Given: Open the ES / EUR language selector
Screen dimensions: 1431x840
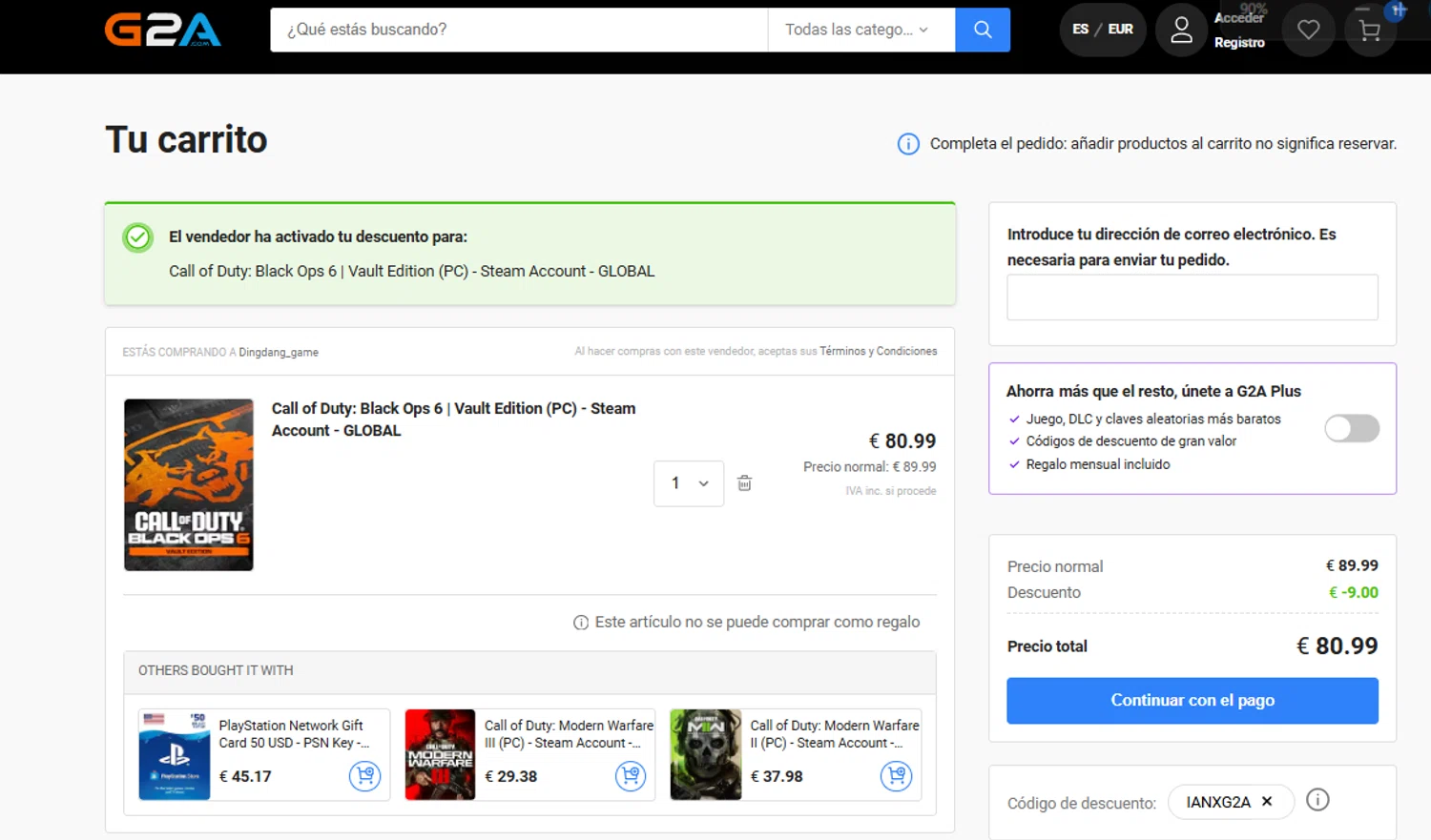Looking at the screenshot, I should click(1102, 30).
